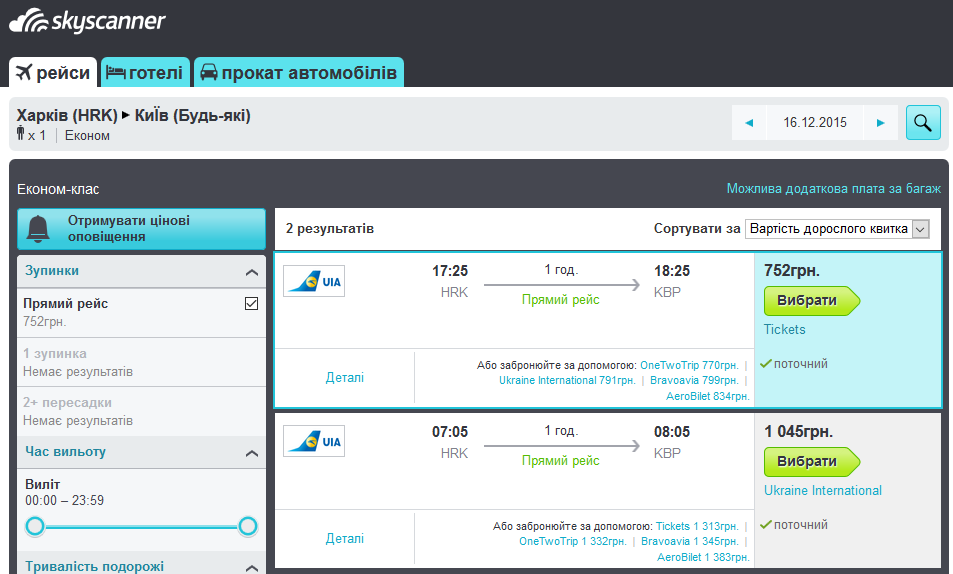This screenshot has height=574, width=953.
Task: Uncheck the Прямий рейс checkbox
Action: click(251, 304)
